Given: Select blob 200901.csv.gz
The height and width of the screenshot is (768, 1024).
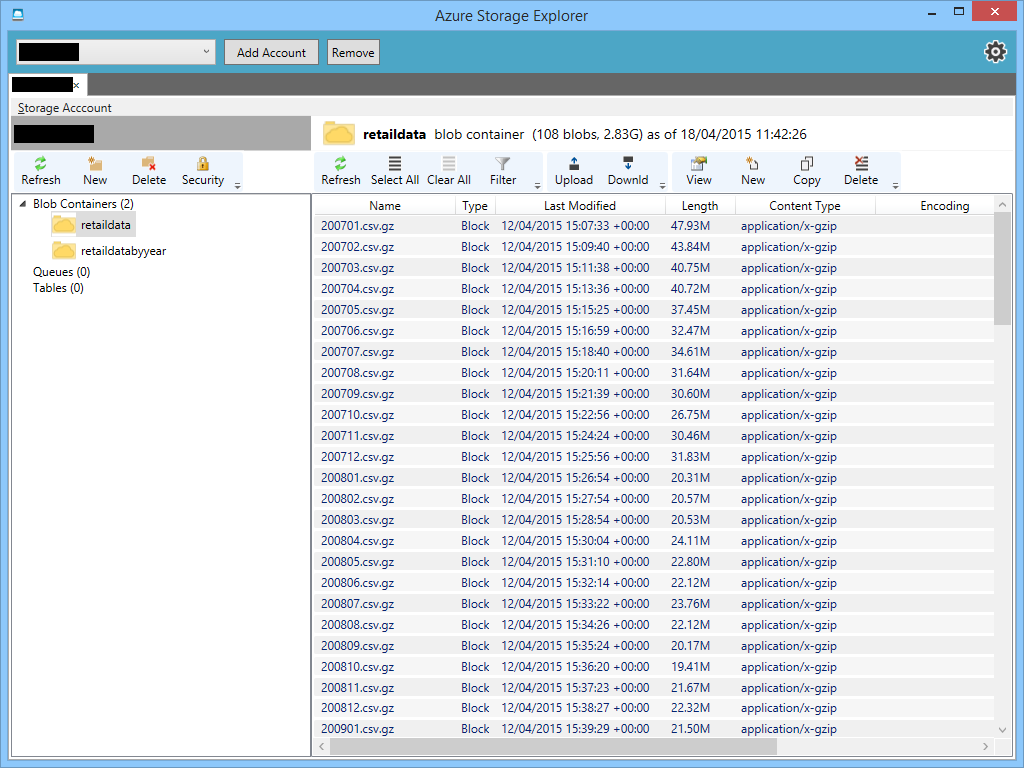Looking at the screenshot, I should [x=654, y=729].
